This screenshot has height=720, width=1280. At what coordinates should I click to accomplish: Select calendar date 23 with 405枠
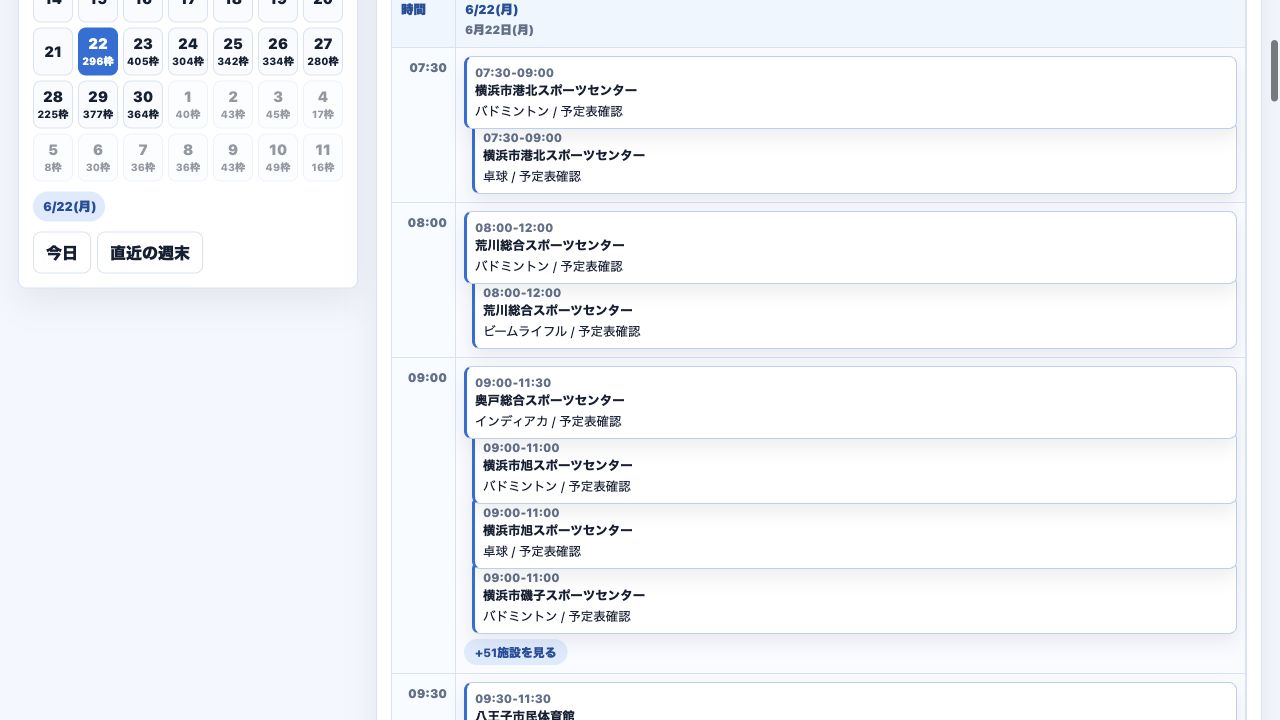coord(143,51)
